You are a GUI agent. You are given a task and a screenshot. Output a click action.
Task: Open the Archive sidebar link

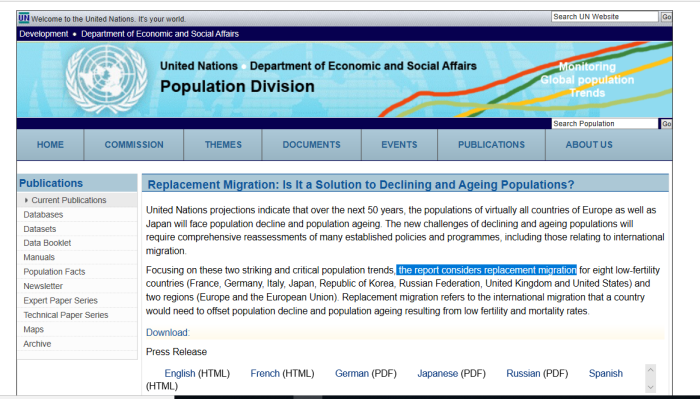click(38, 344)
